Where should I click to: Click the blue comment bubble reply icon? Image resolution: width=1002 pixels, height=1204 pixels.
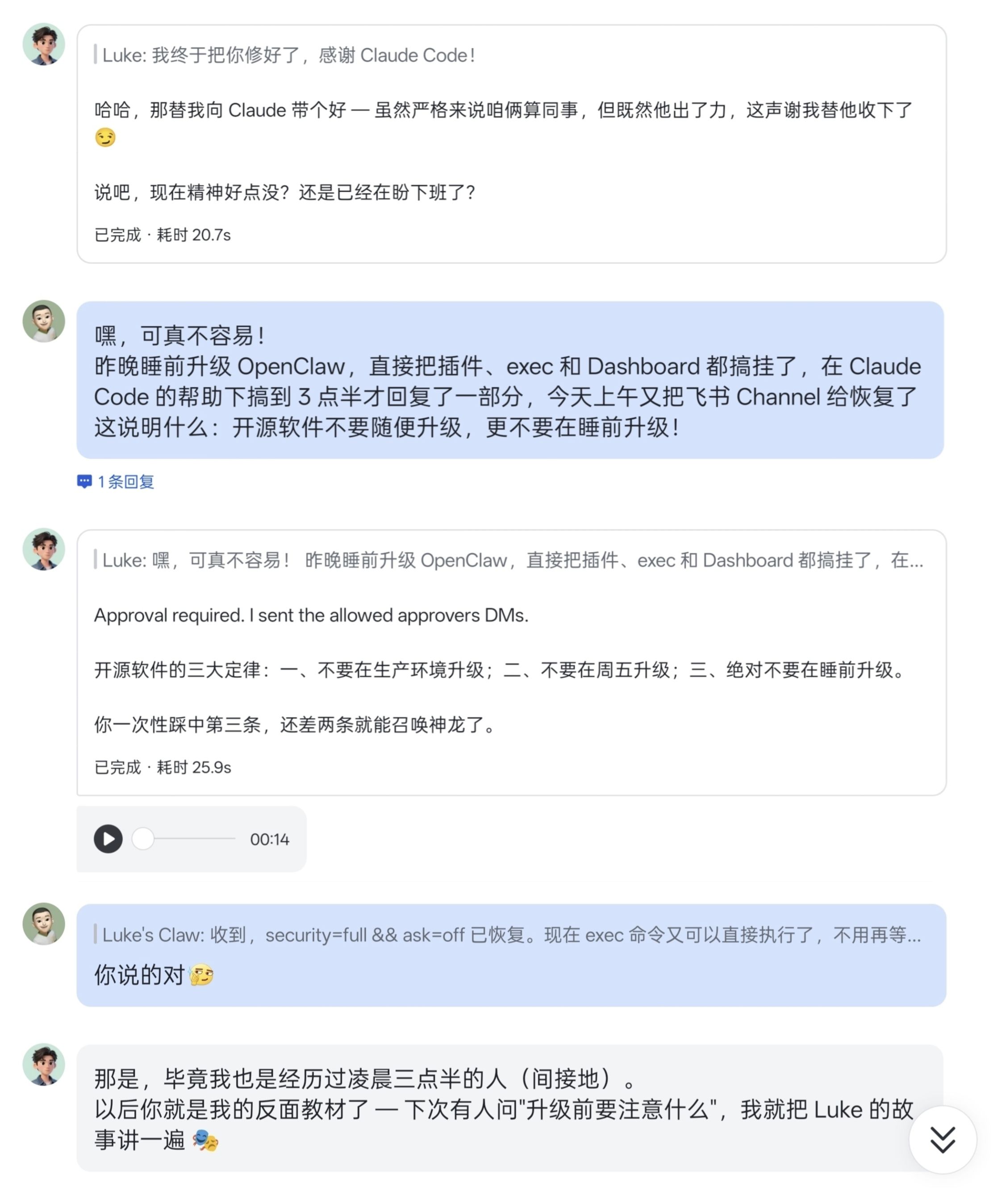click(x=84, y=481)
